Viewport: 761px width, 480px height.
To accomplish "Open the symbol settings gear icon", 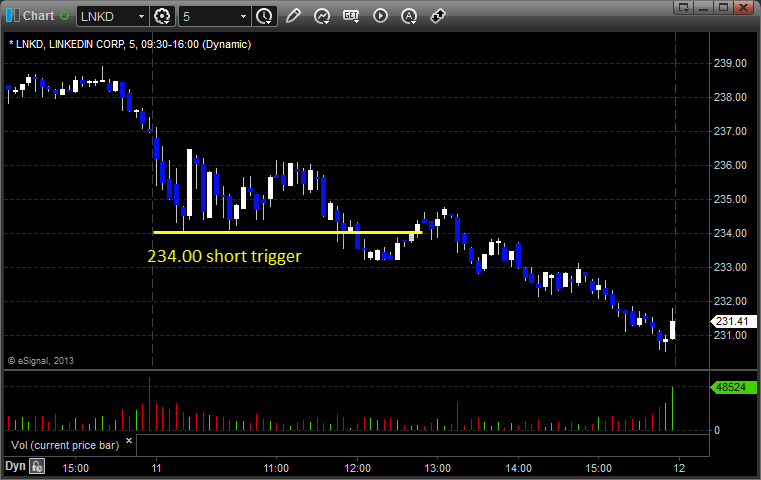I will (x=162, y=16).
